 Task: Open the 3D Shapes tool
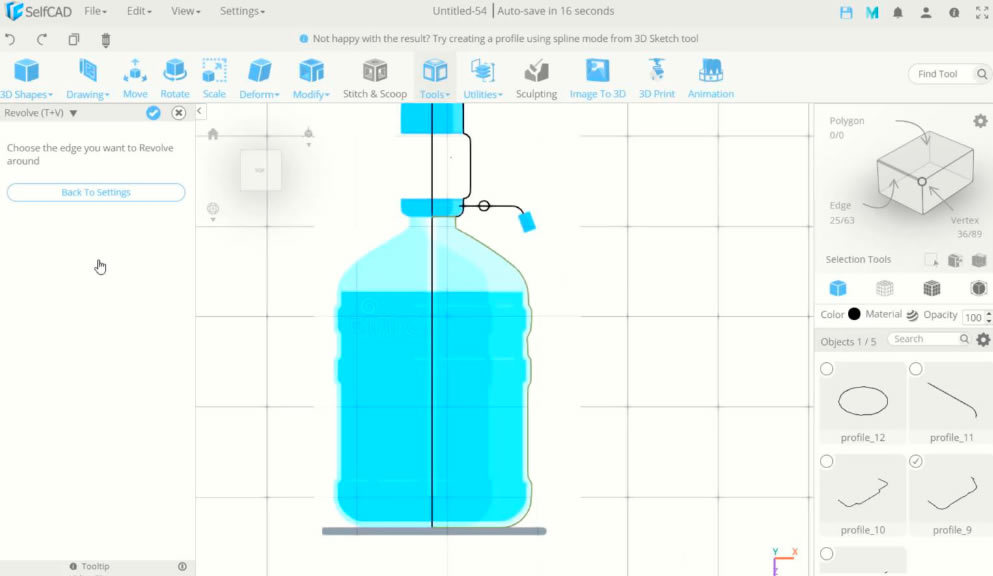pyautogui.click(x=26, y=78)
